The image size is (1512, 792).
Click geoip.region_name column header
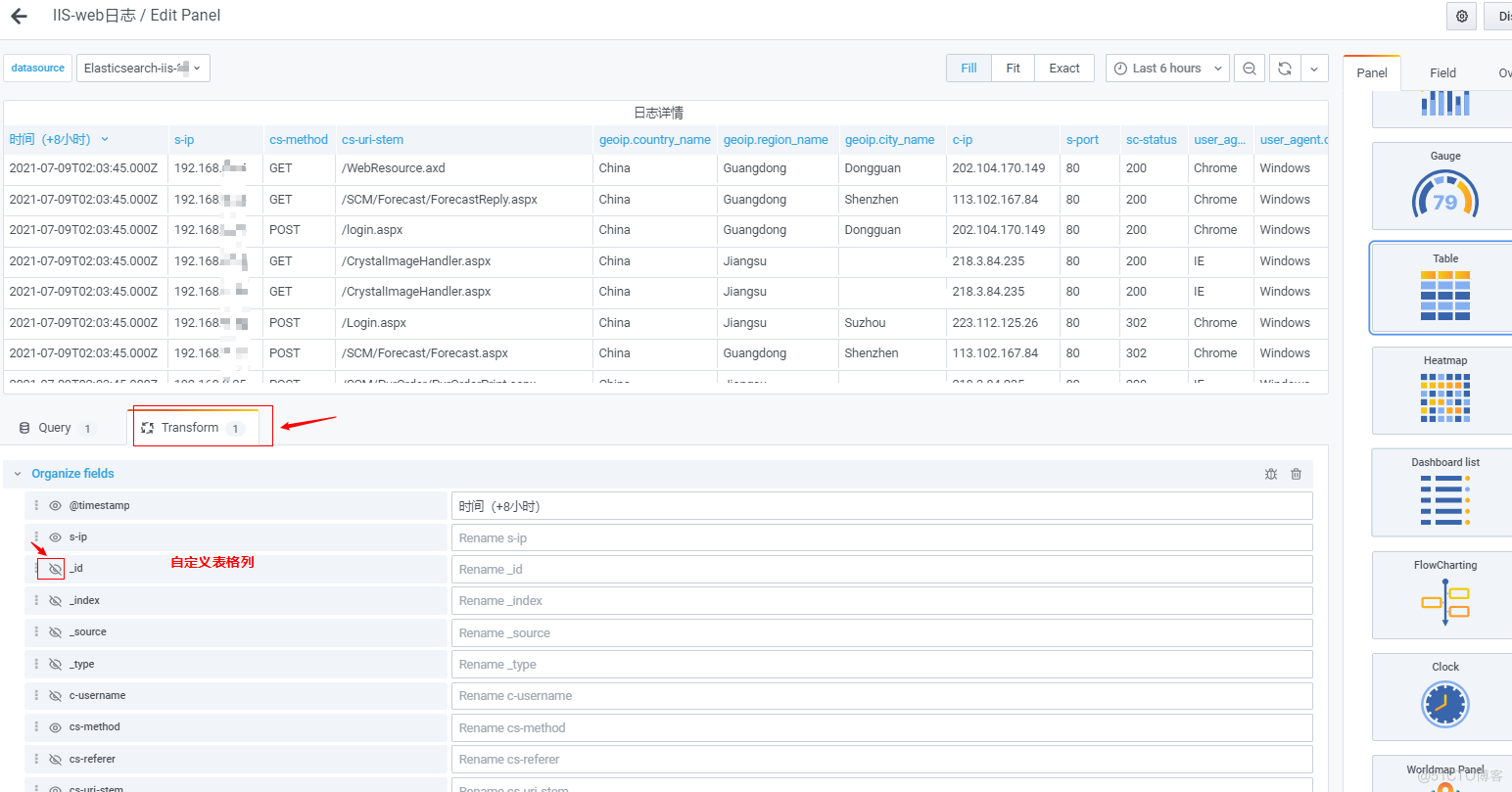coord(776,140)
